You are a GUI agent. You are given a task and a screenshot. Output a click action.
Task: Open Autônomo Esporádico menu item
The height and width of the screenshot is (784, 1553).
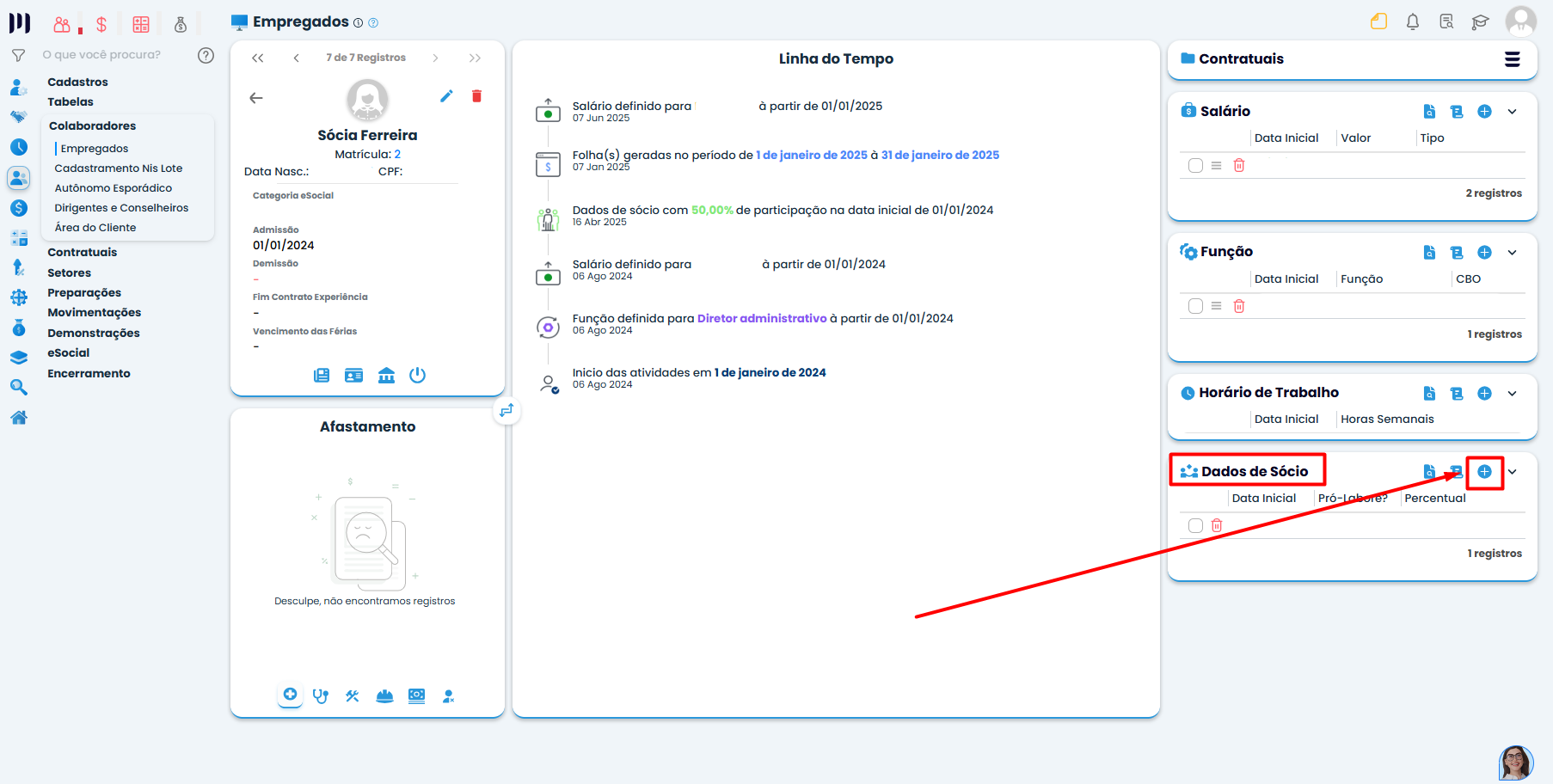point(114,188)
